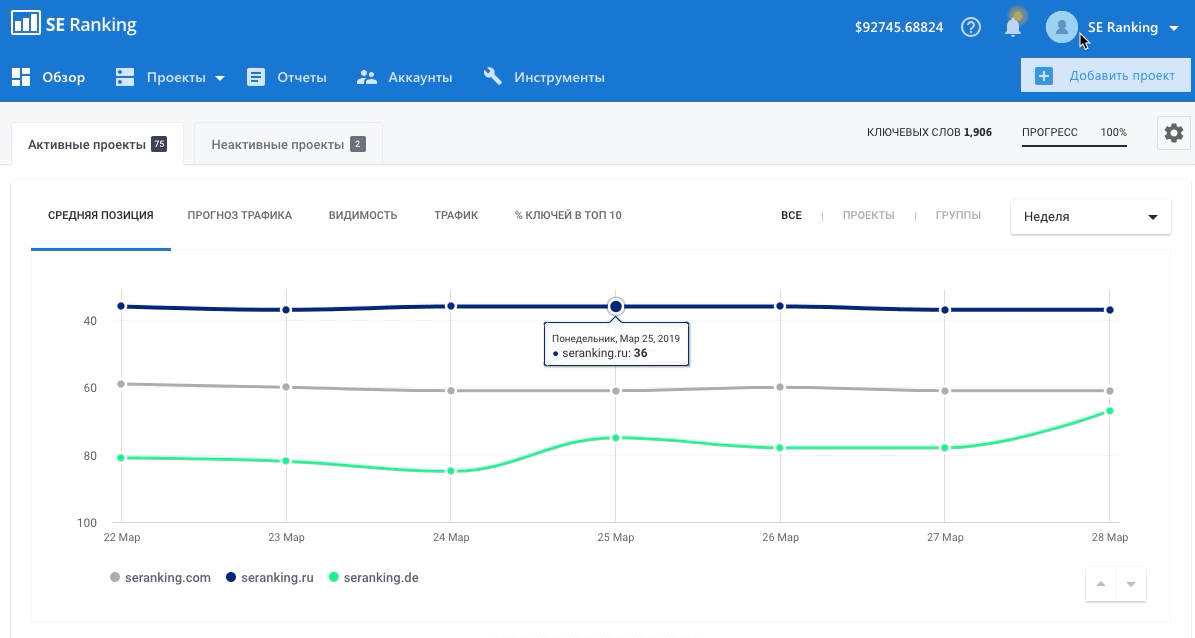Click the 2 badge on Неактивные проекты
The height and width of the screenshot is (638, 1195).
pyautogui.click(x=357, y=144)
